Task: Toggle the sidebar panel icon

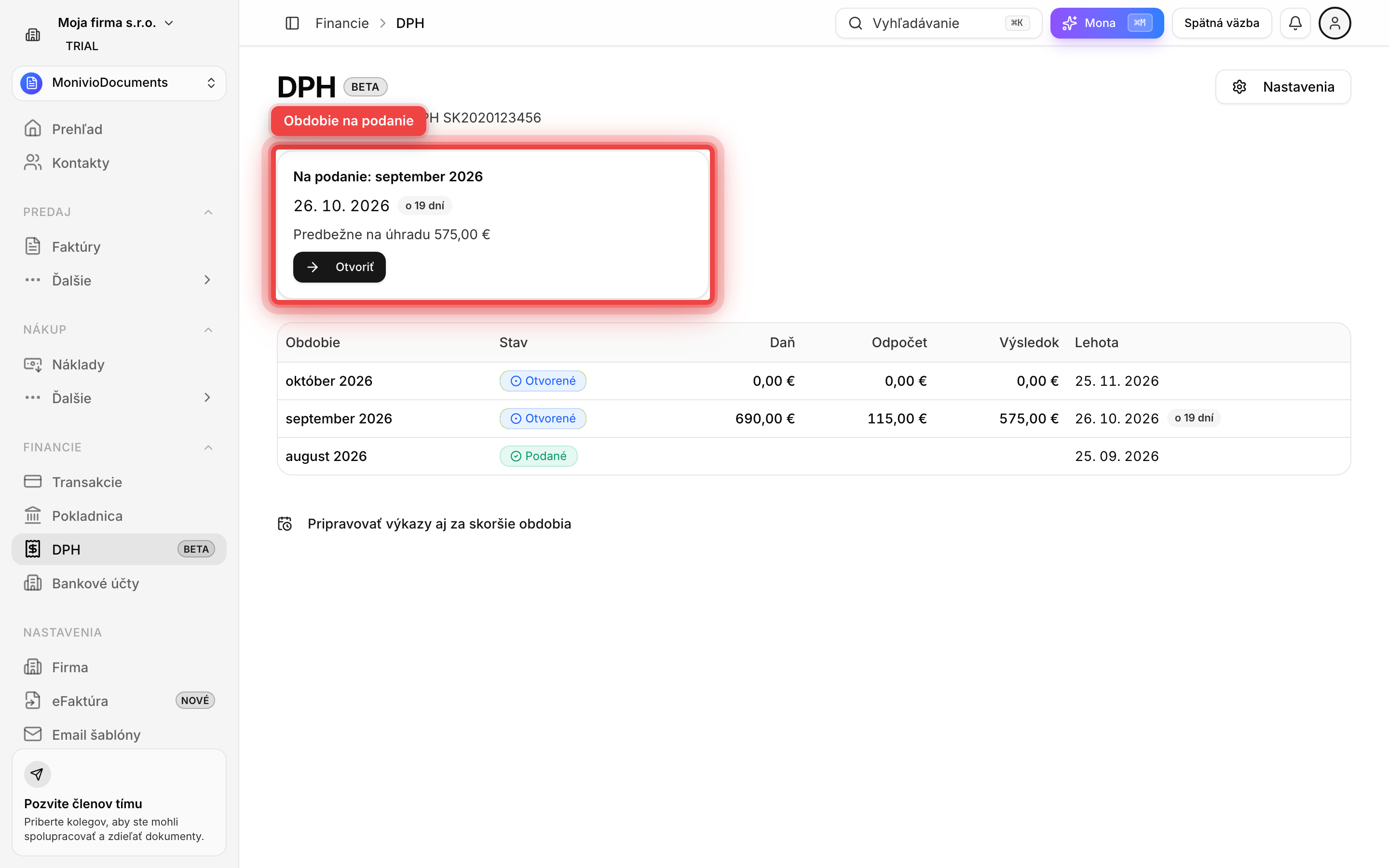Action: pos(292,23)
